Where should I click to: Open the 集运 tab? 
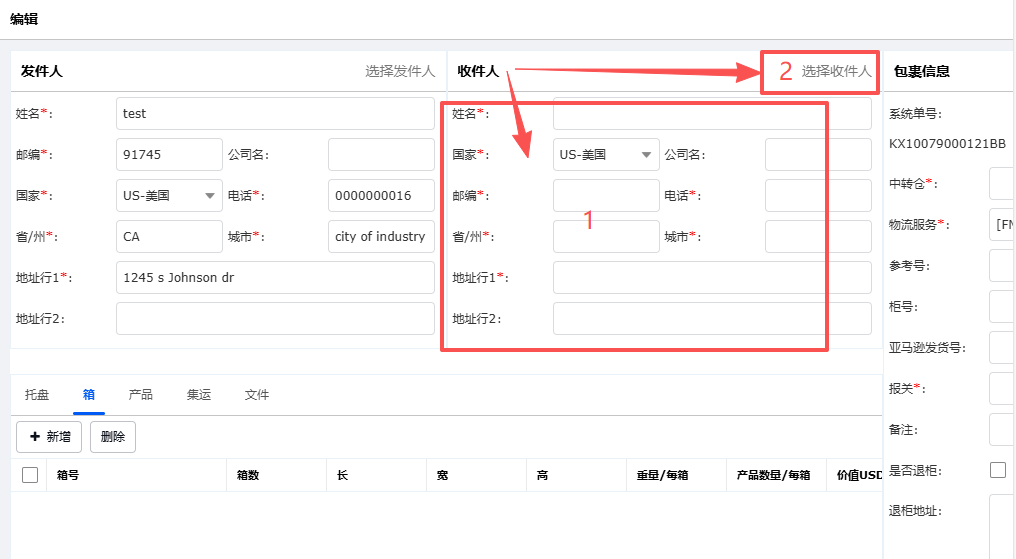[x=199, y=395]
